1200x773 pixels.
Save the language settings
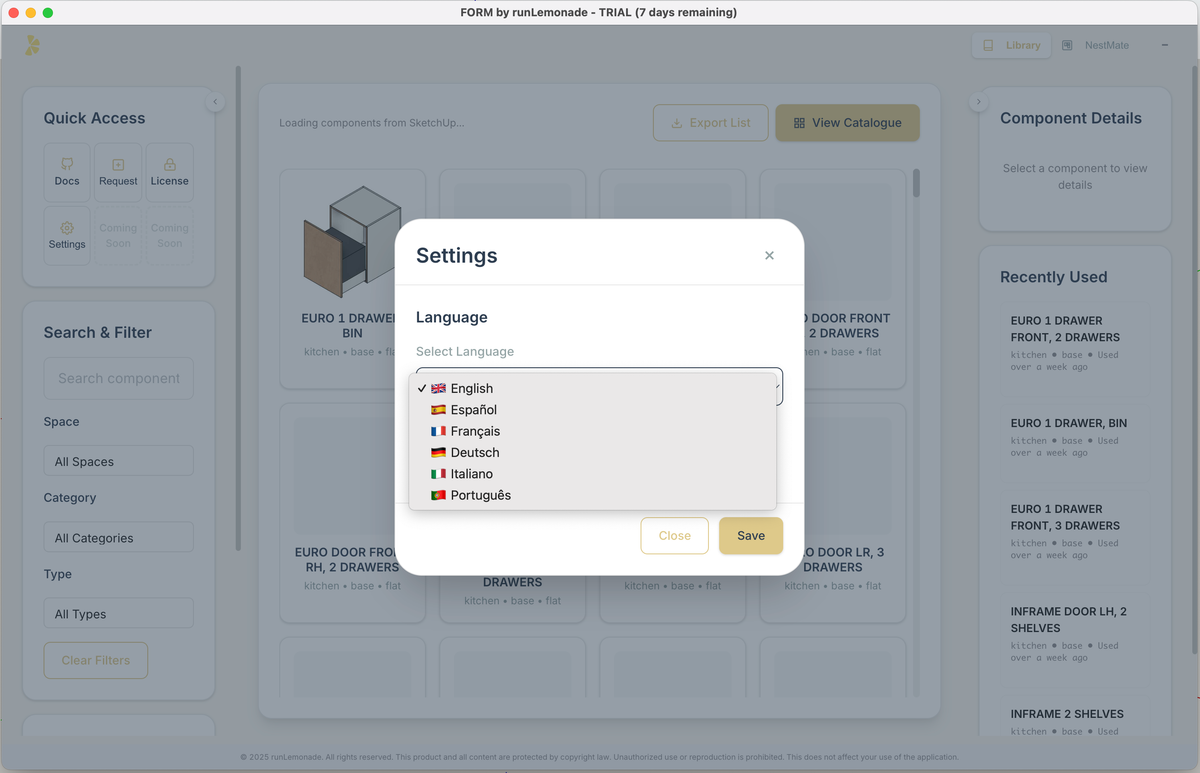750,536
